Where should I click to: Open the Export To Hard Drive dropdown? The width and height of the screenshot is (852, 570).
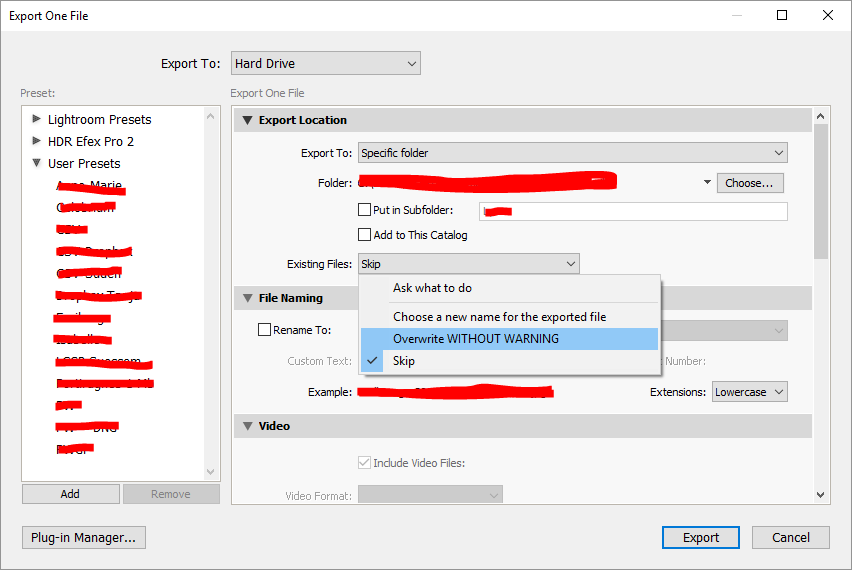(x=325, y=64)
